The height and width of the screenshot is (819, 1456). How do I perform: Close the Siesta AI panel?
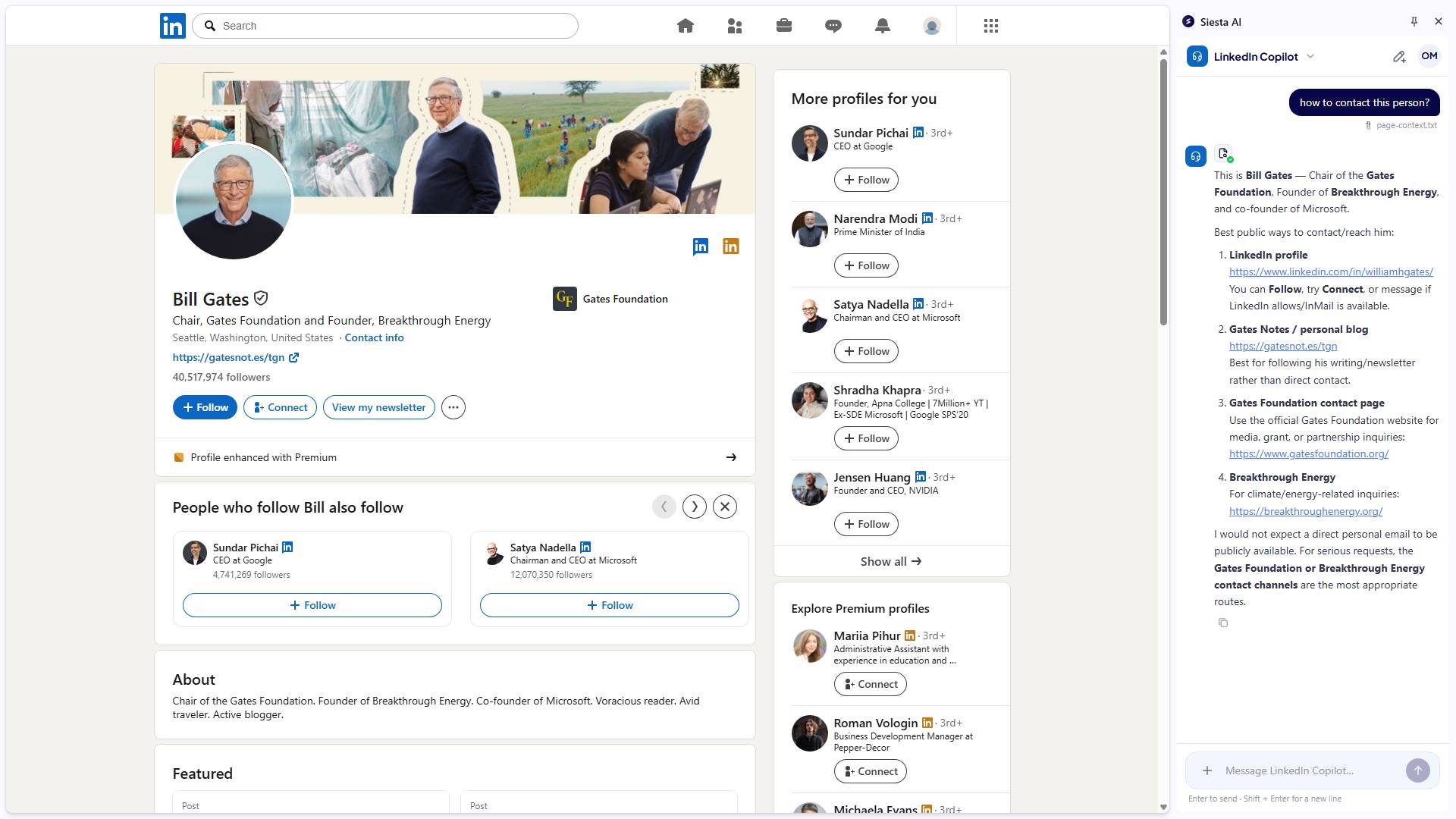(1439, 21)
